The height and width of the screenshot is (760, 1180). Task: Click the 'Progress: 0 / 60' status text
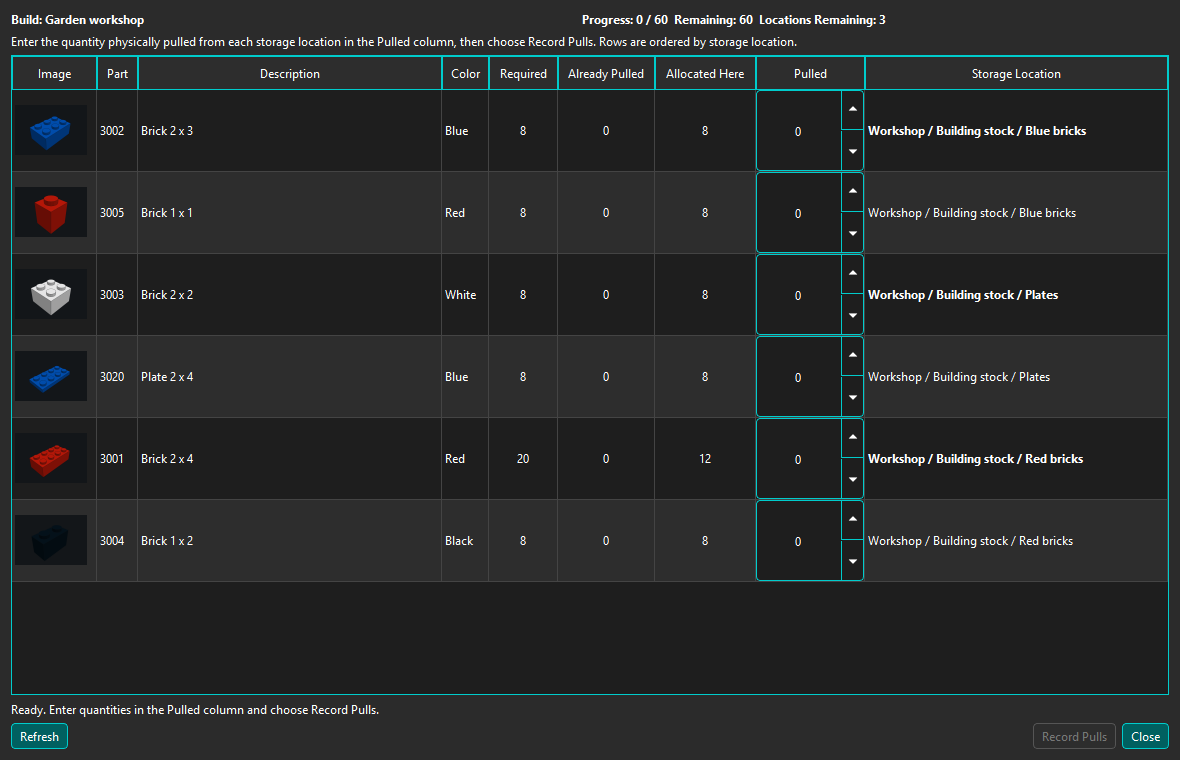(x=625, y=20)
